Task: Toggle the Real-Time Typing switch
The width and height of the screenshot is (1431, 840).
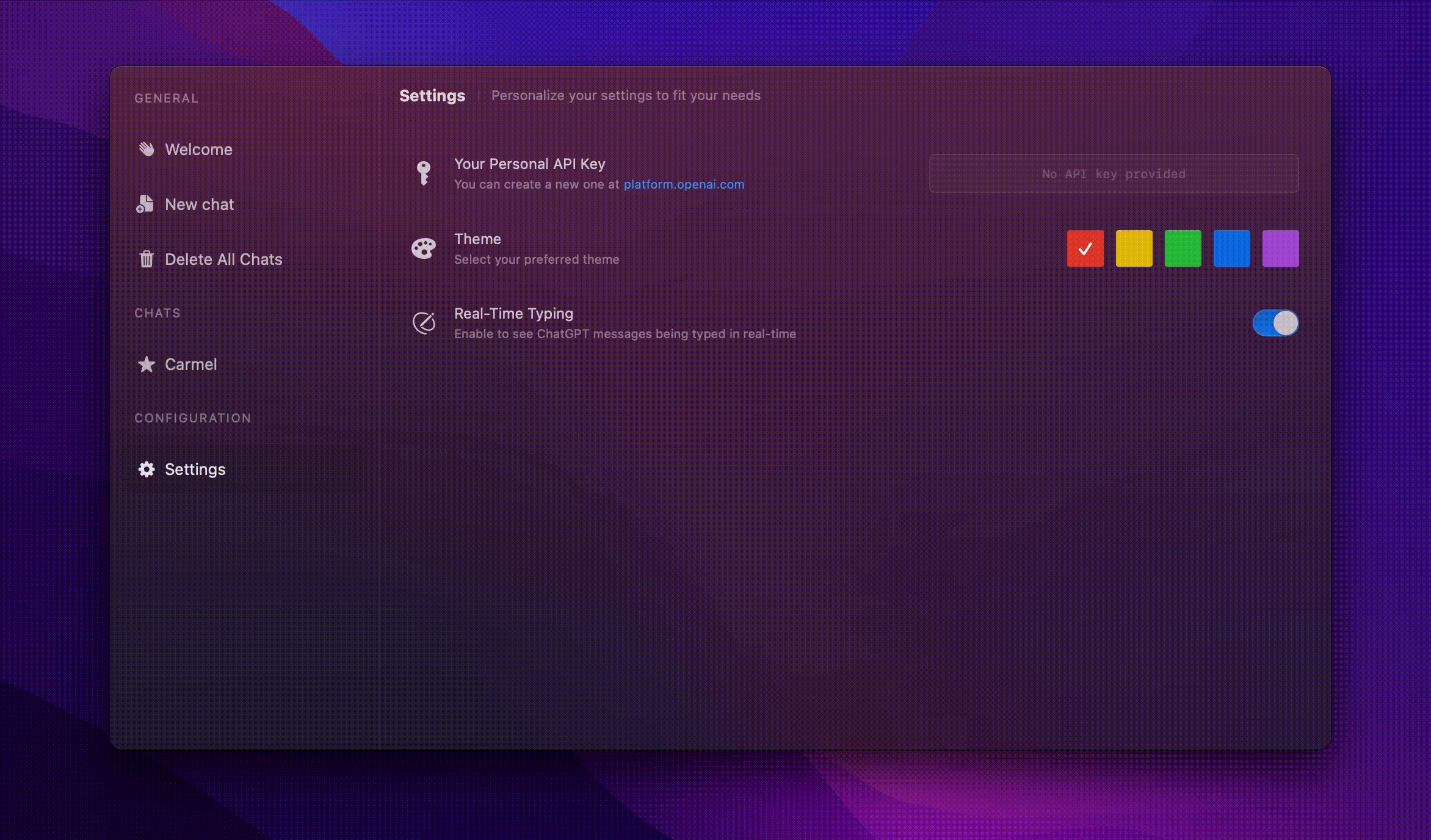Action: tap(1275, 323)
